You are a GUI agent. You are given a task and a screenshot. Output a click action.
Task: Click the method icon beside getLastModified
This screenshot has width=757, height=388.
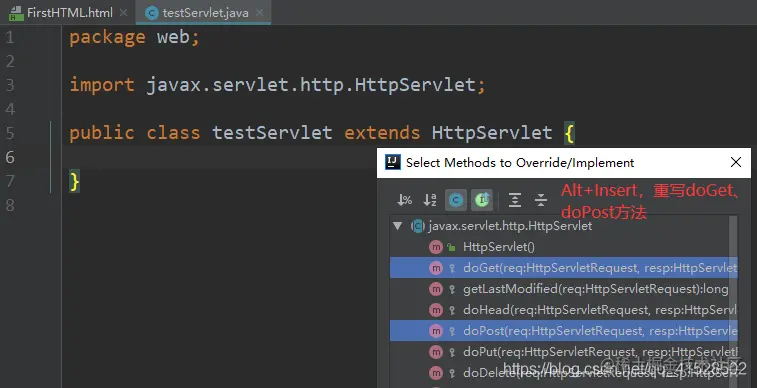(x=436, y=289)
